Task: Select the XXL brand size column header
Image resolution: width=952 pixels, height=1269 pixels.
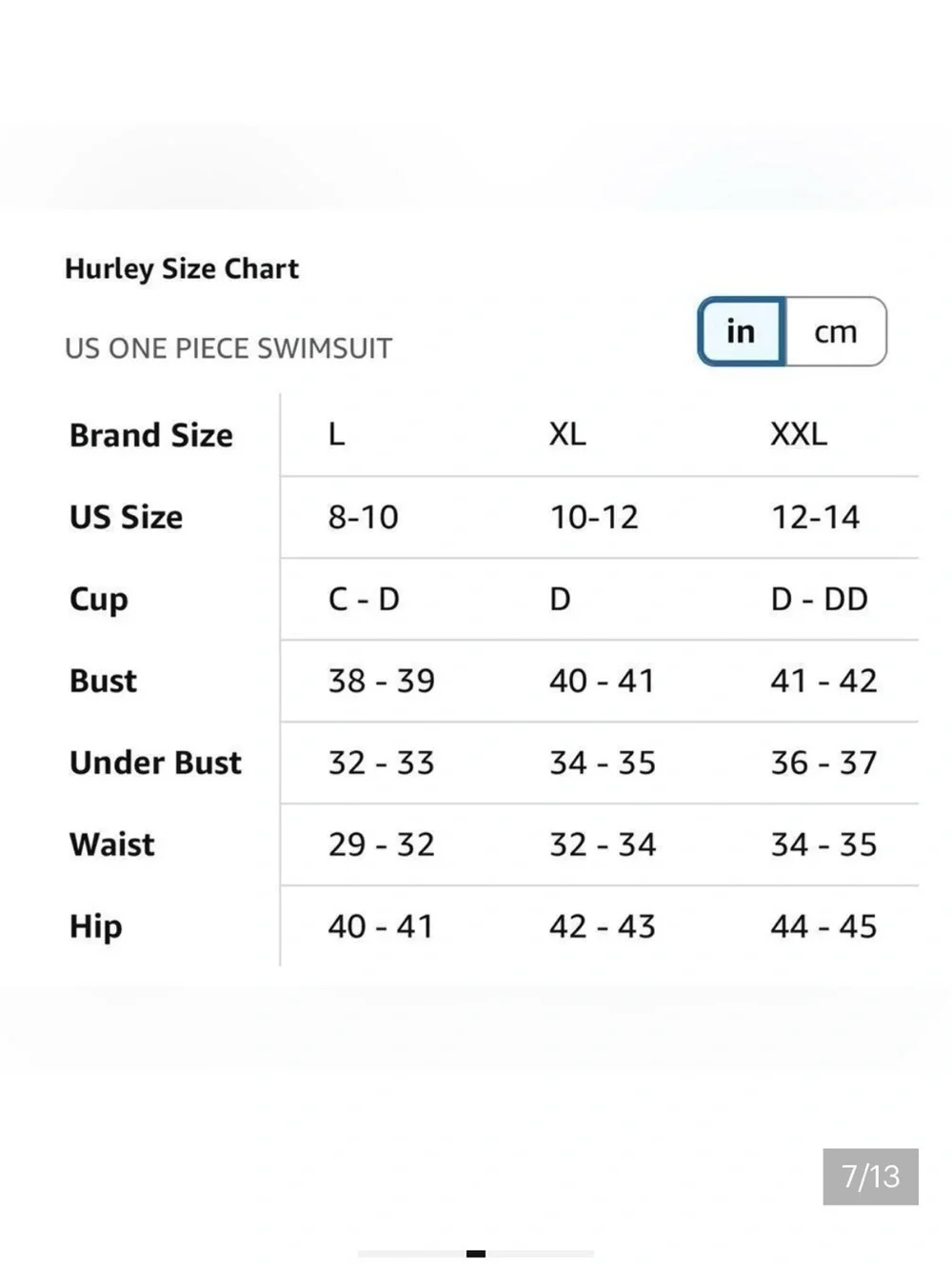Action: (x=799, y=435)
